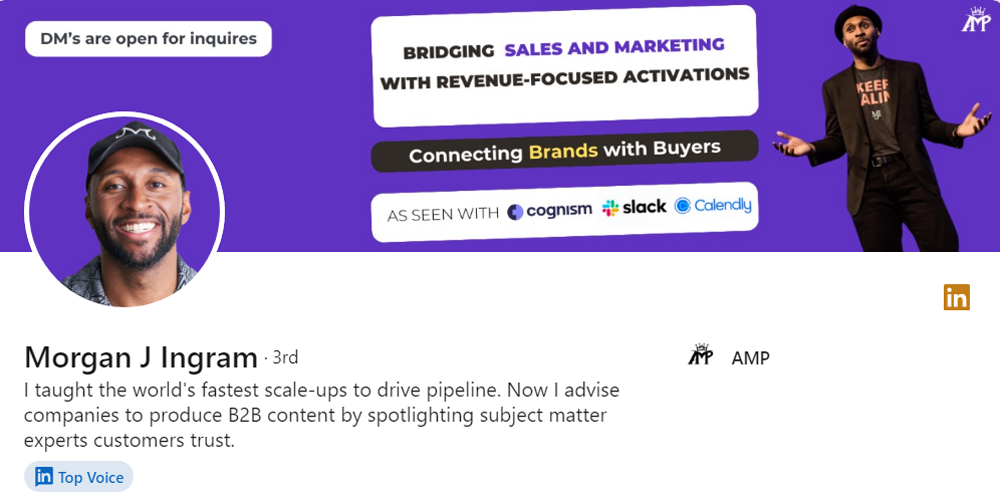
Task: Click the 3rd degree connection label
Action: [x=284, y=358]
